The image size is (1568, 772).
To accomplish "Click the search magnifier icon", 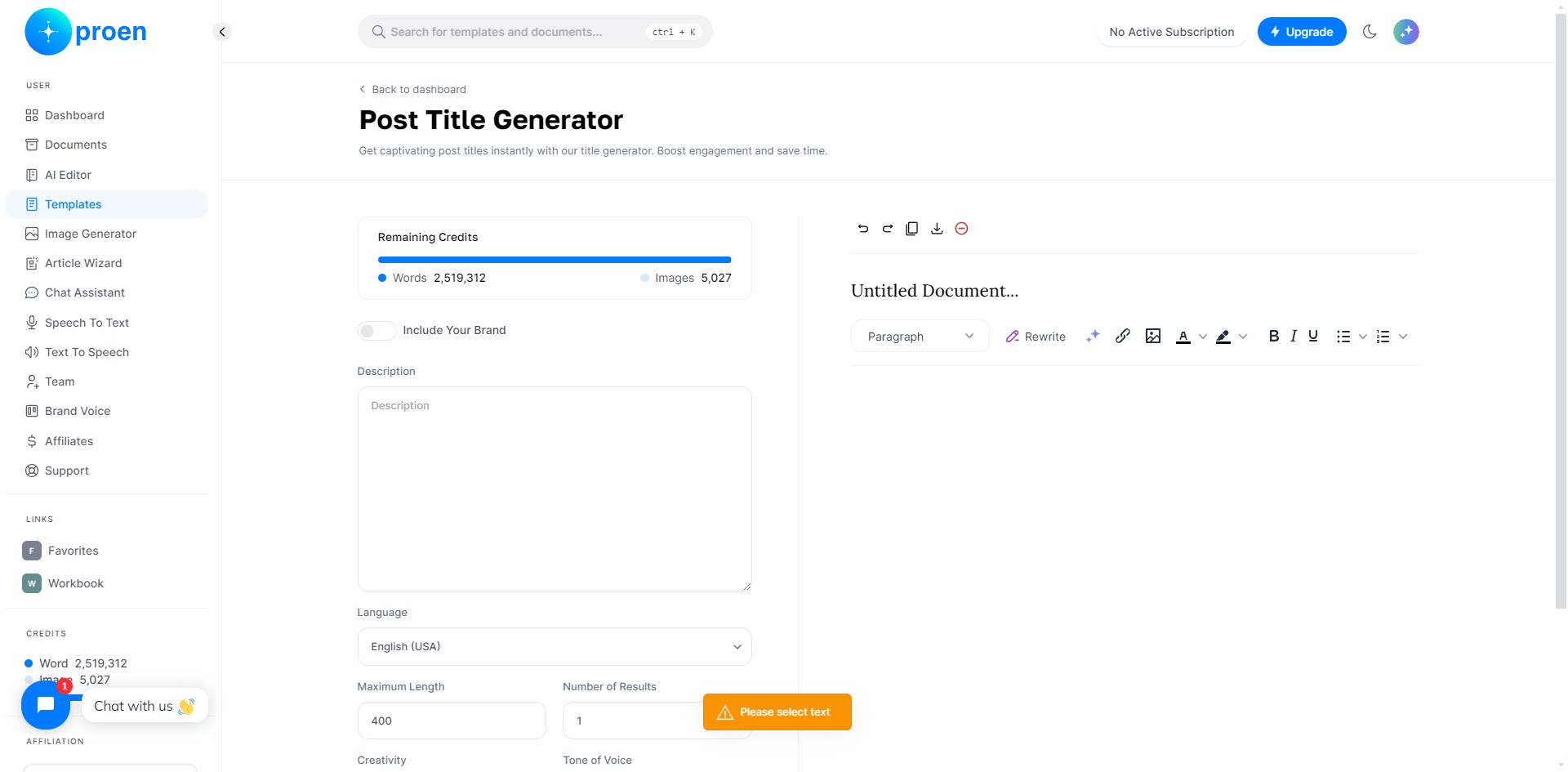I will click(x=378, y=32).
